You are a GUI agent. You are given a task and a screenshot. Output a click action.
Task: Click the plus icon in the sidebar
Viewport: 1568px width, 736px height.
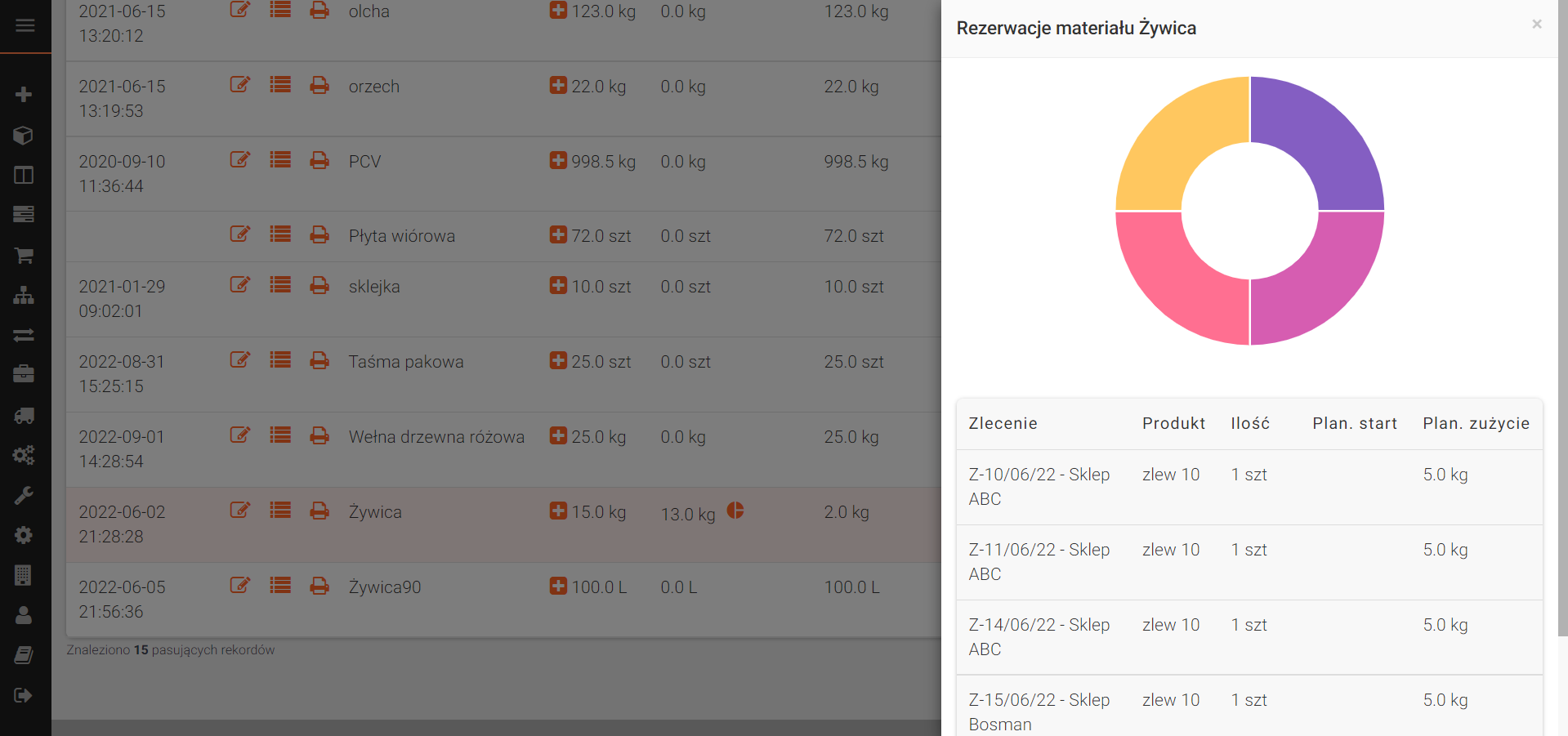[x=24, y=95]
